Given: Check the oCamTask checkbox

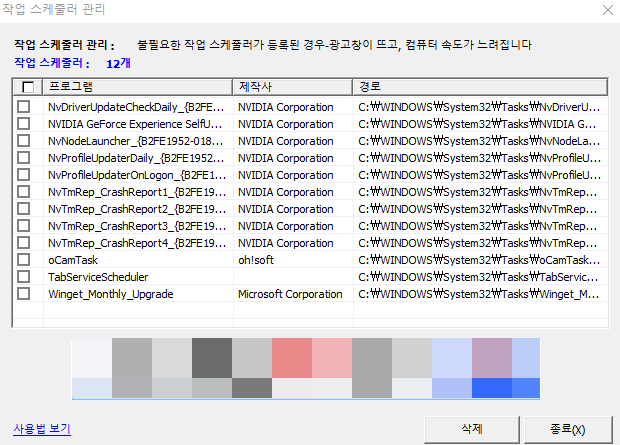Looking at the screenshot, I should pyautogui.click(x=24, y=259).
